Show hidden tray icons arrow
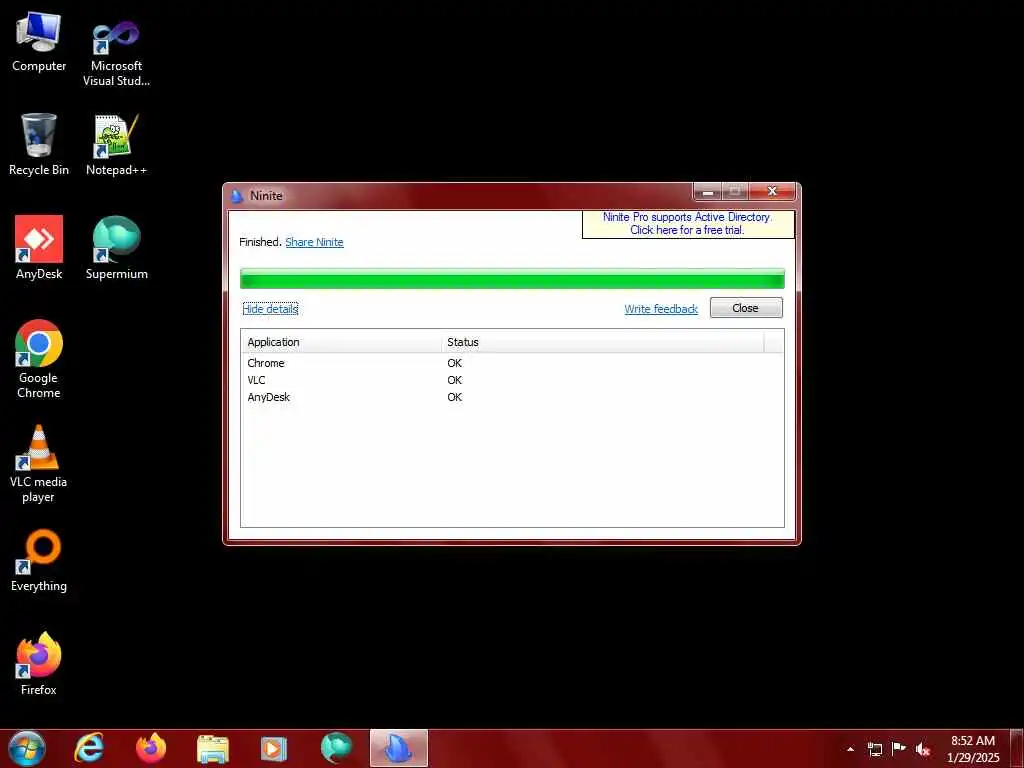 850,749
